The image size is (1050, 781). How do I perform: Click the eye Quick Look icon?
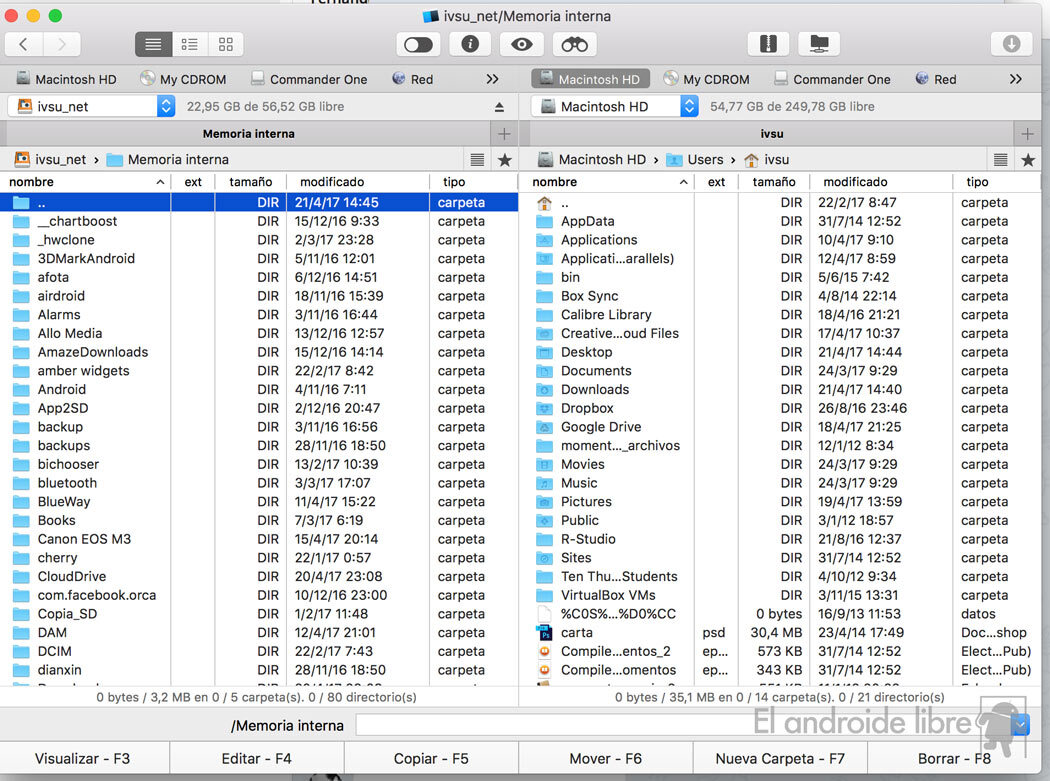click(522, 44)
